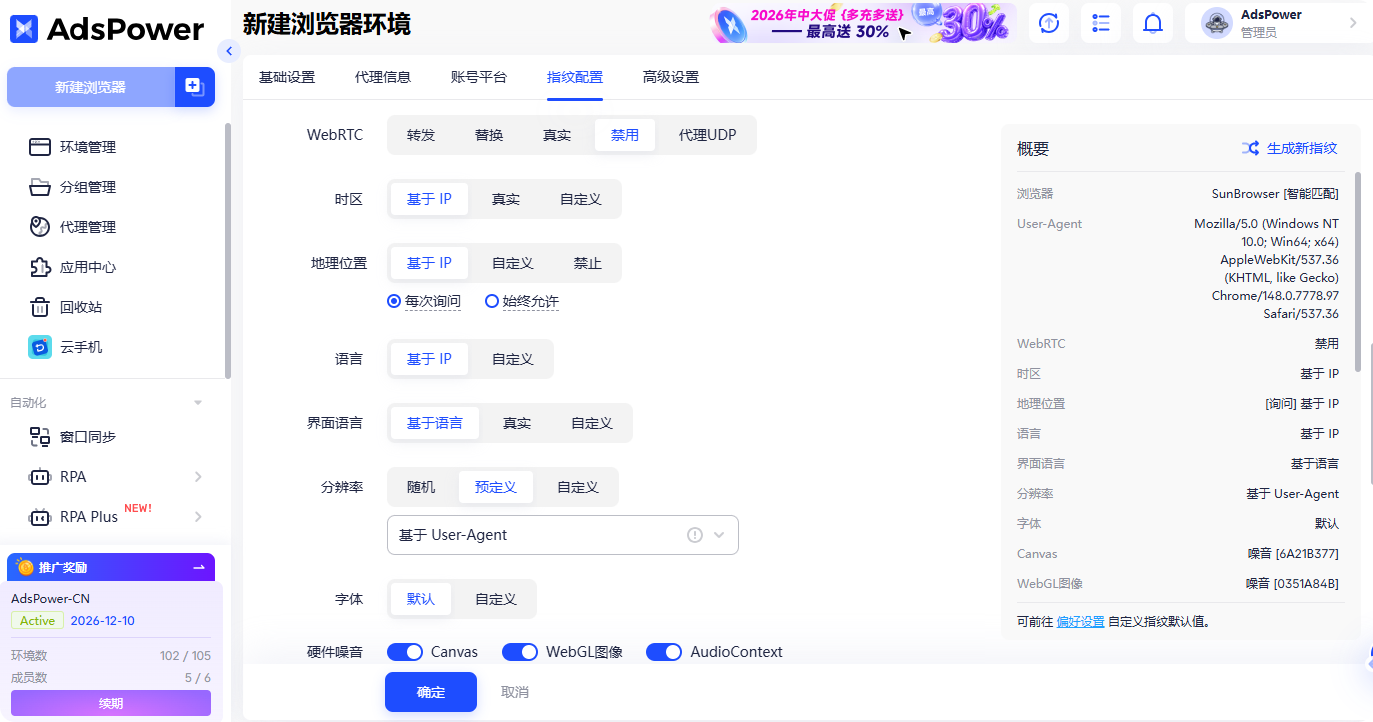Screen dimensions: 1373x722
Task: Expand the RPA submenu chevron
Action: 198,477
